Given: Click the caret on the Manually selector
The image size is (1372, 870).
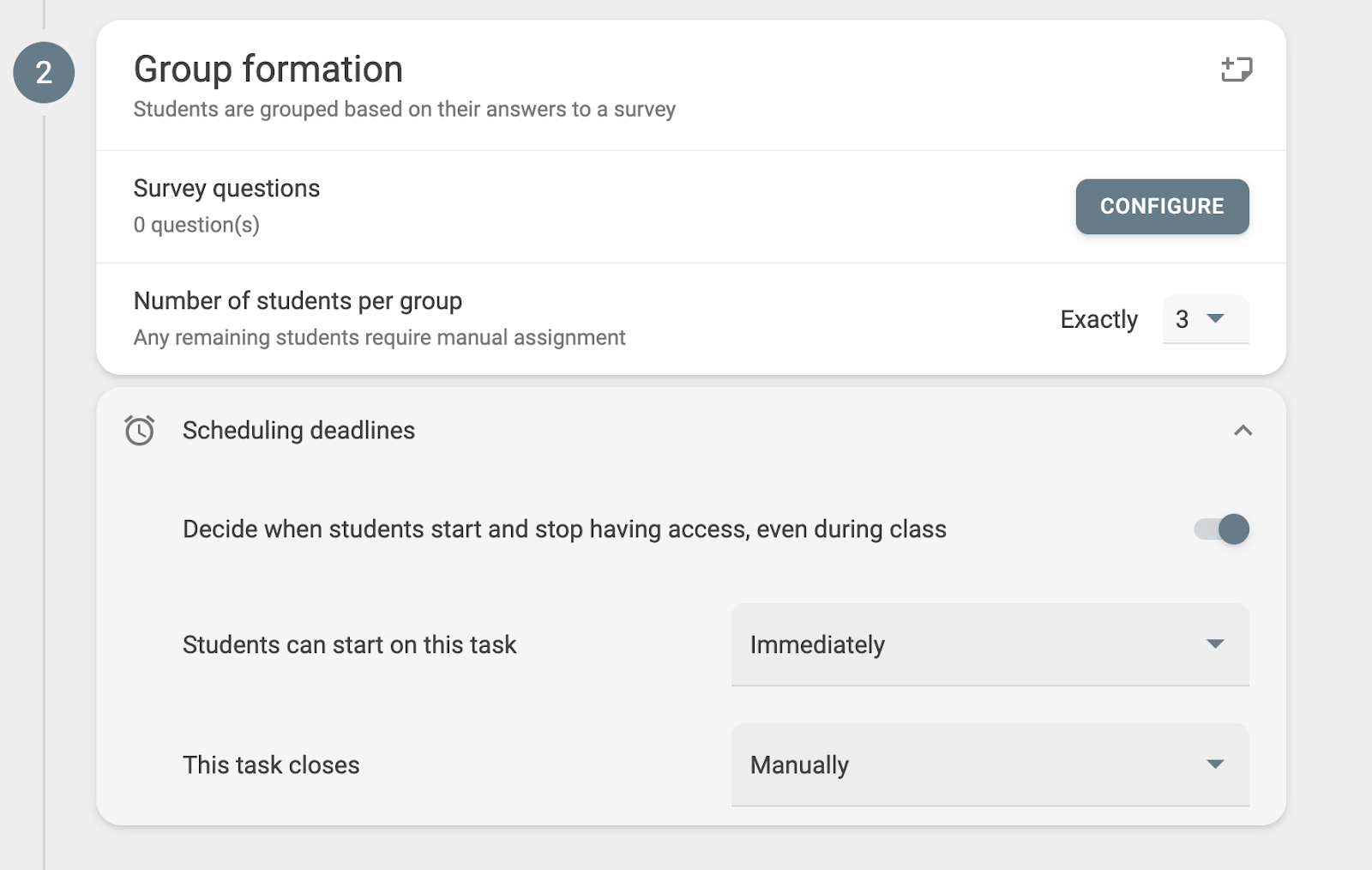Looking at the screenshot, I should point(1216,764).
